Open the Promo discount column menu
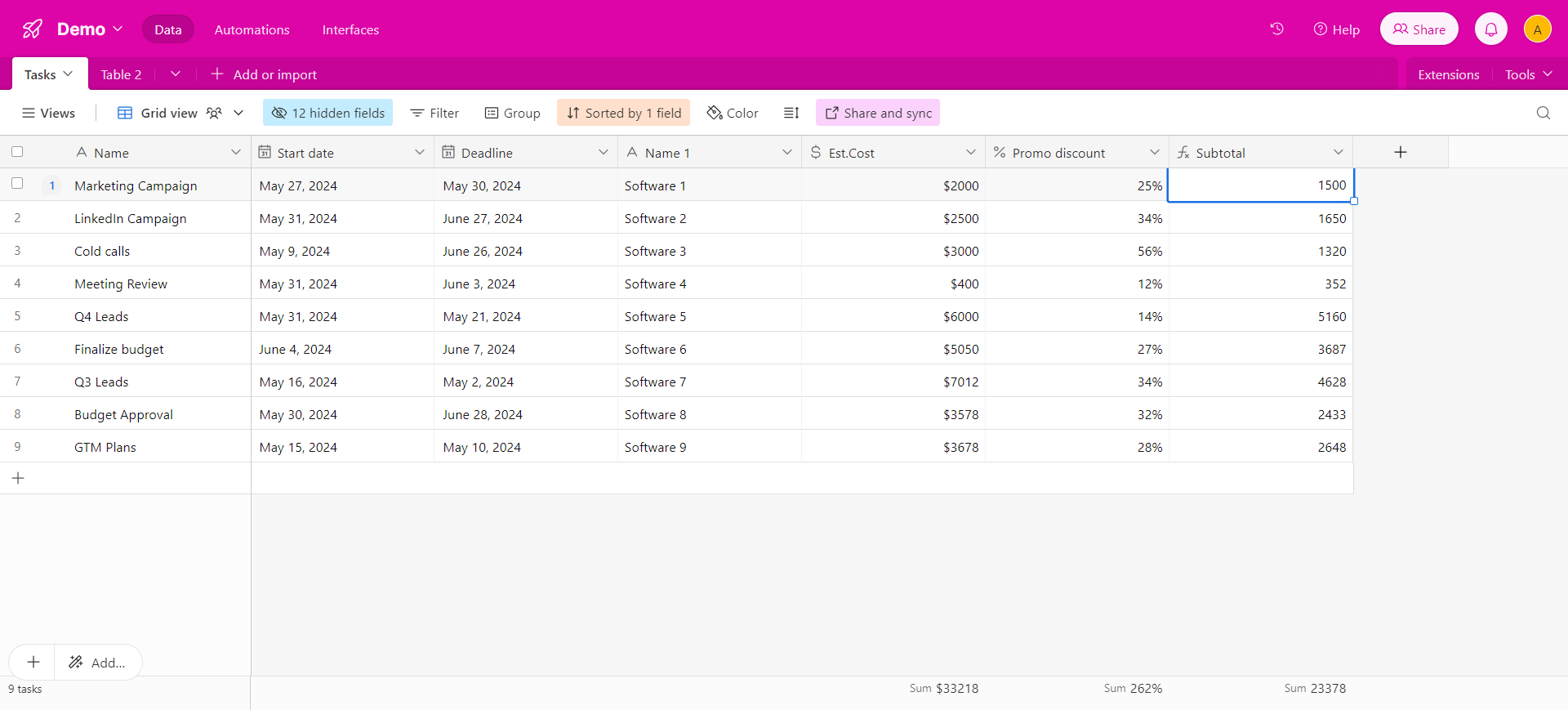The height and width of the screenshot is (710, 1568). click(x=1155, y=152)
